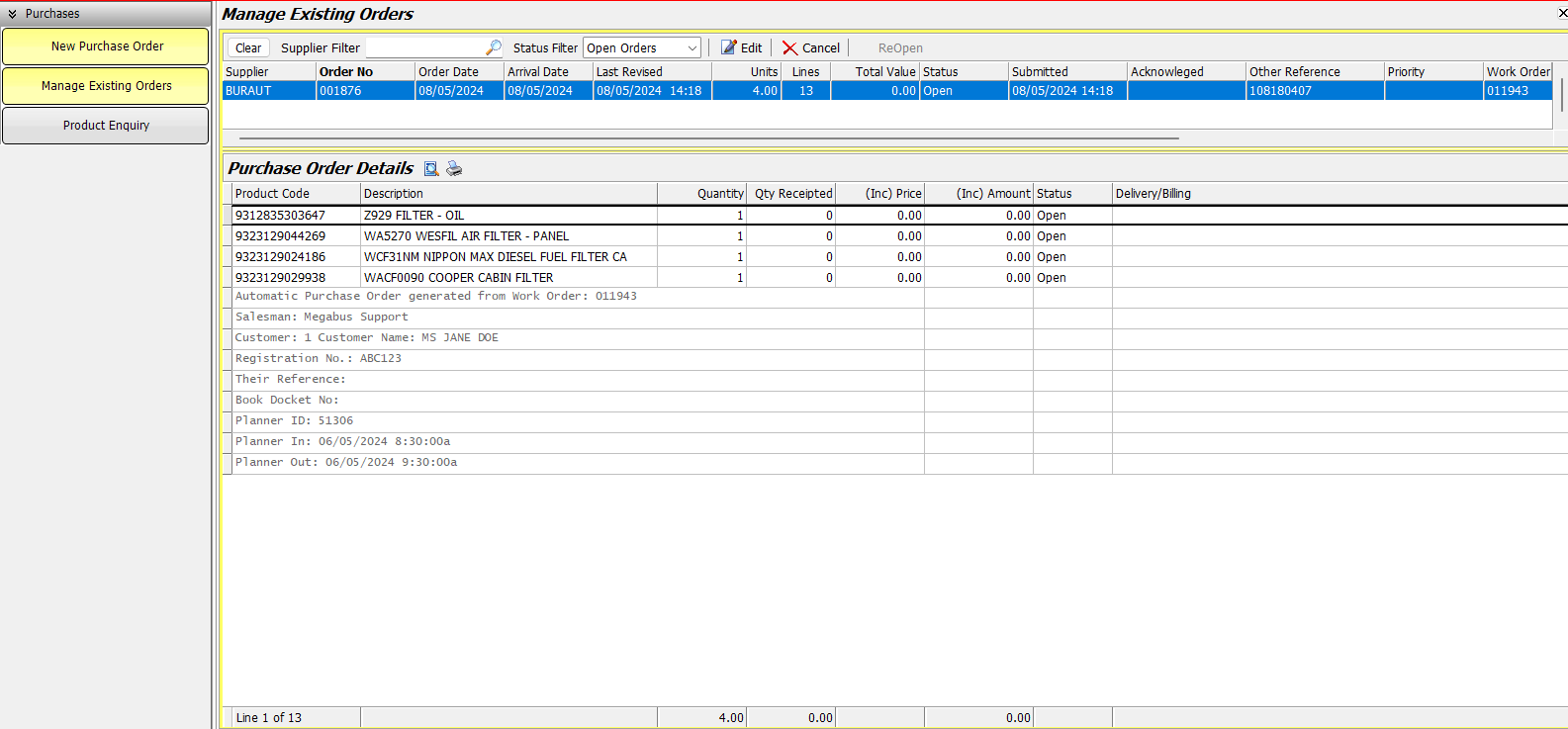The image size is (1568, 729).
Task: Click the (Inc) Price column header
Action: [x=879, y=194]
